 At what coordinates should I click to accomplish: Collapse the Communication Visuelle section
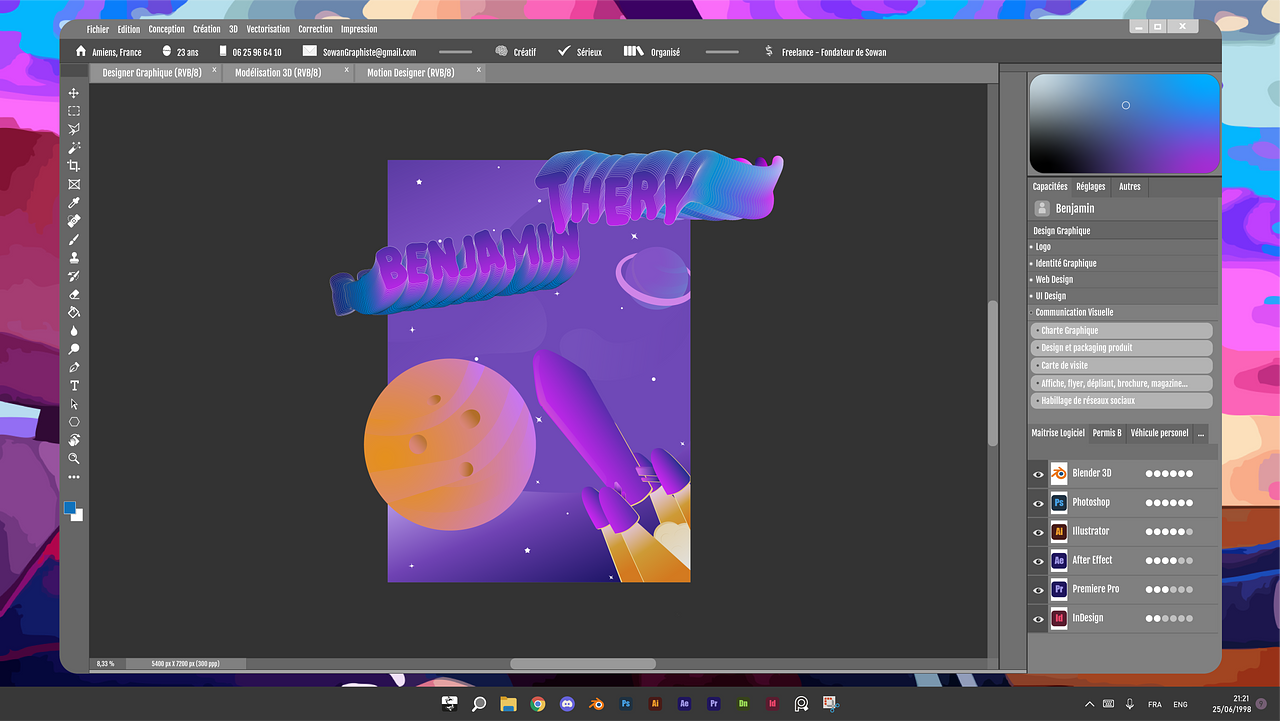click(1124, 312)
